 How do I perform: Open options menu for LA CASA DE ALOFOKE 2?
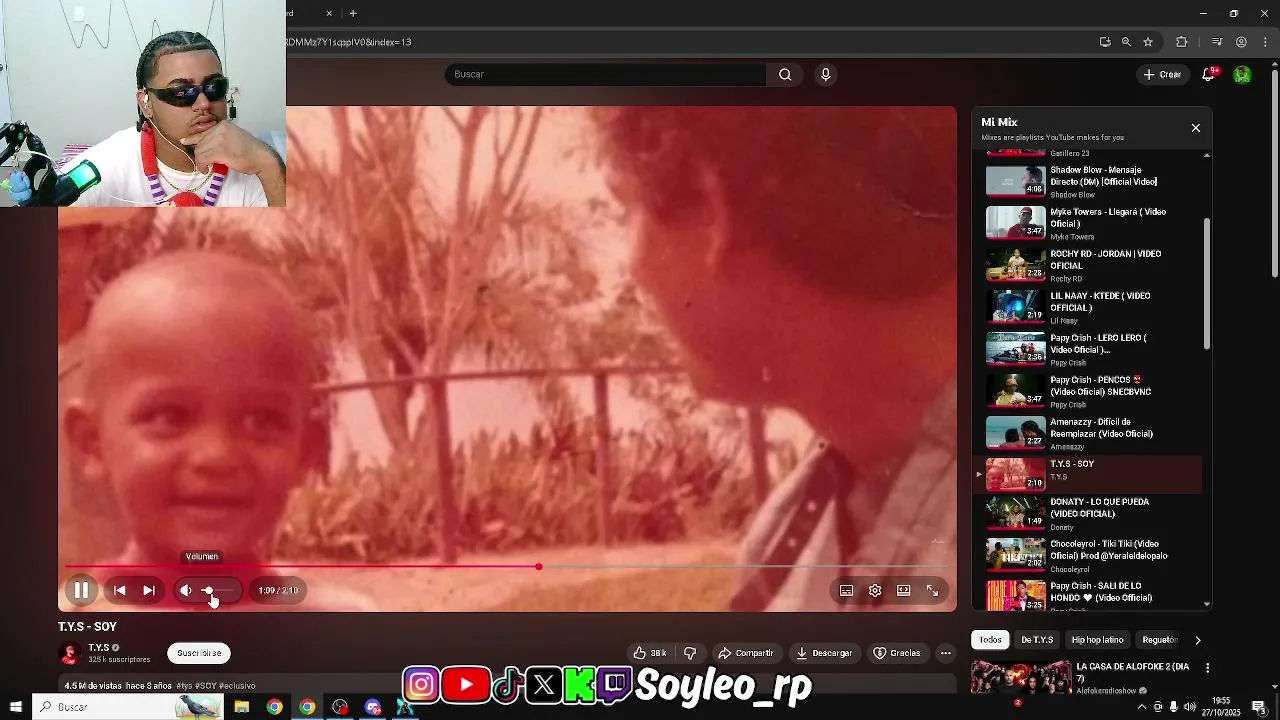pyautogui.click(x=1207, y=668)
